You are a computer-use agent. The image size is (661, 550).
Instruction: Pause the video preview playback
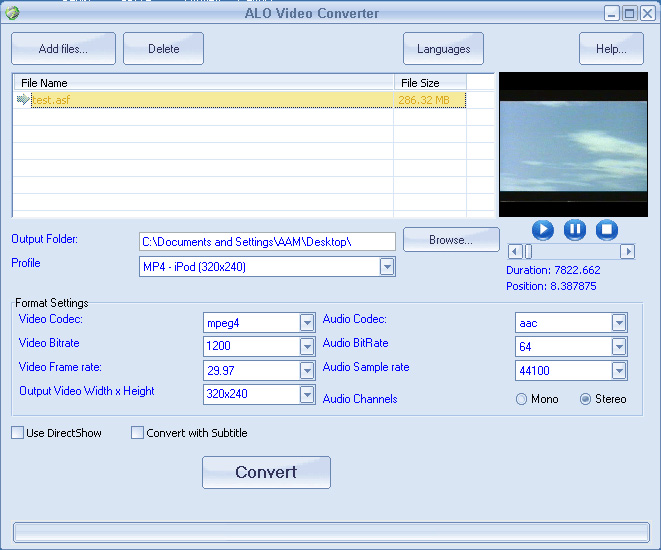575,230
